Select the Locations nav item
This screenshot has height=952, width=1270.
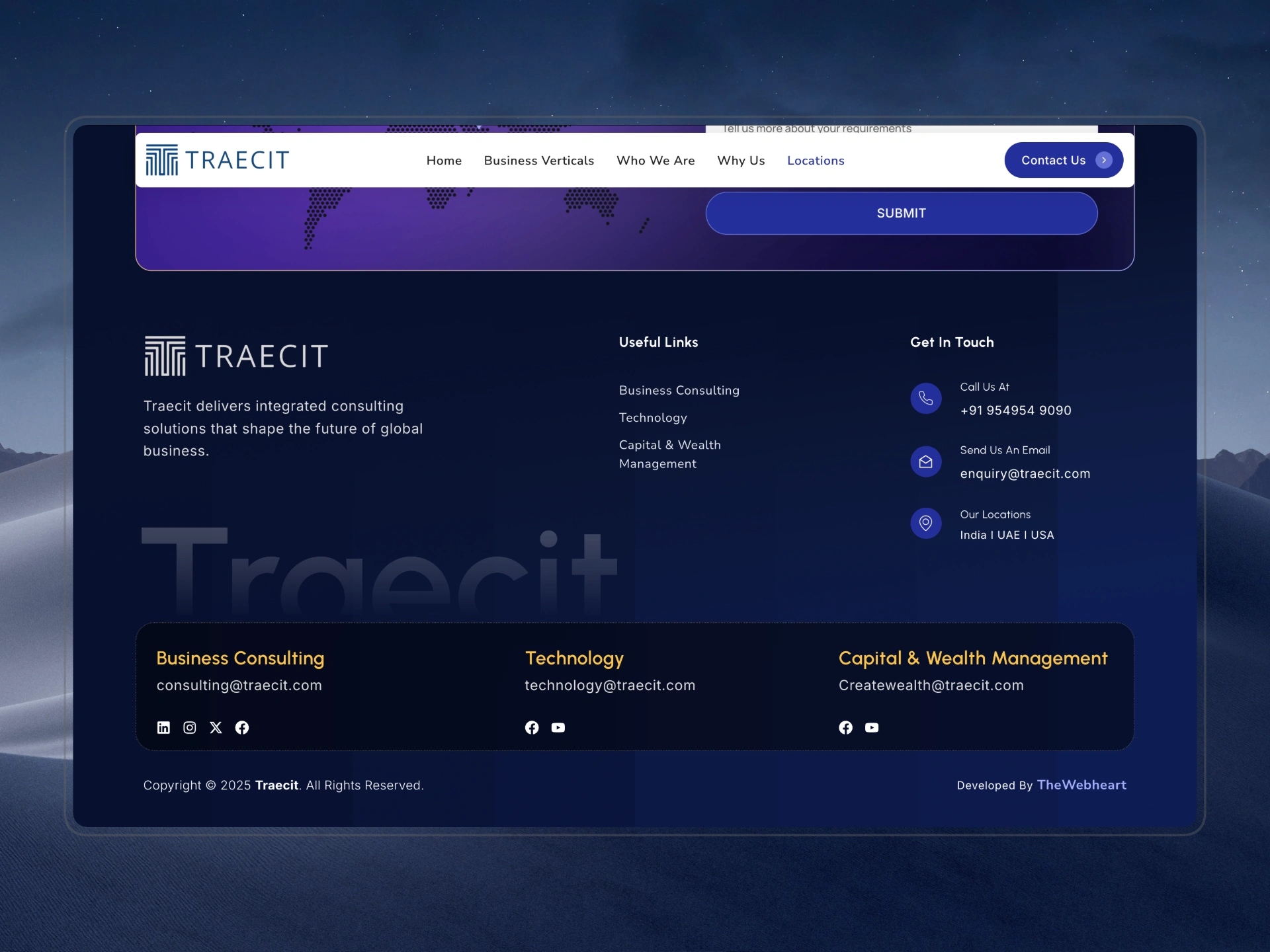[x=815, y=161]
